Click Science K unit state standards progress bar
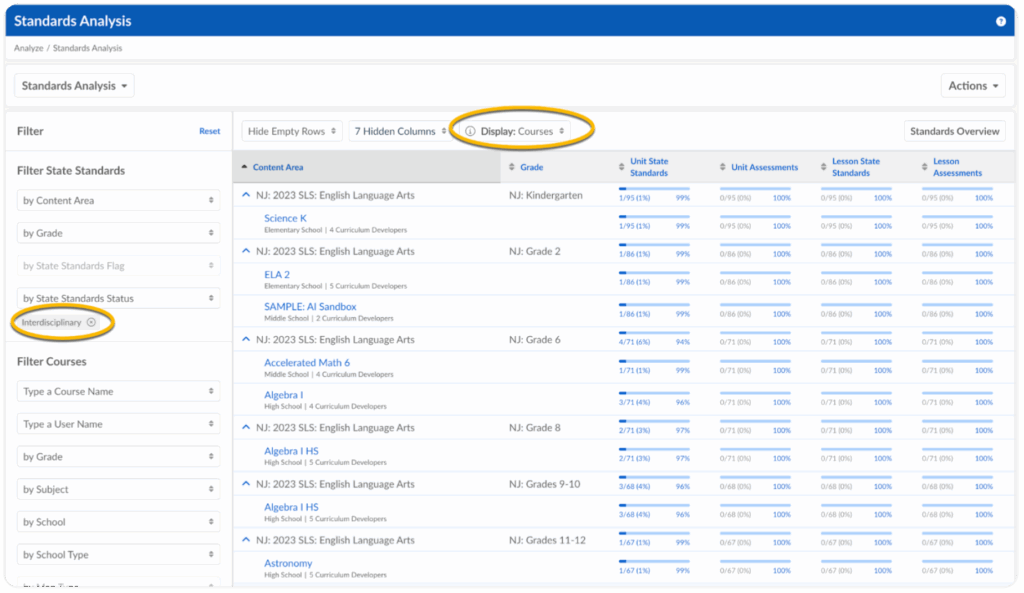Image resolution: width=1024 pixels, height=593 pixels. click(x=654, y=216)
